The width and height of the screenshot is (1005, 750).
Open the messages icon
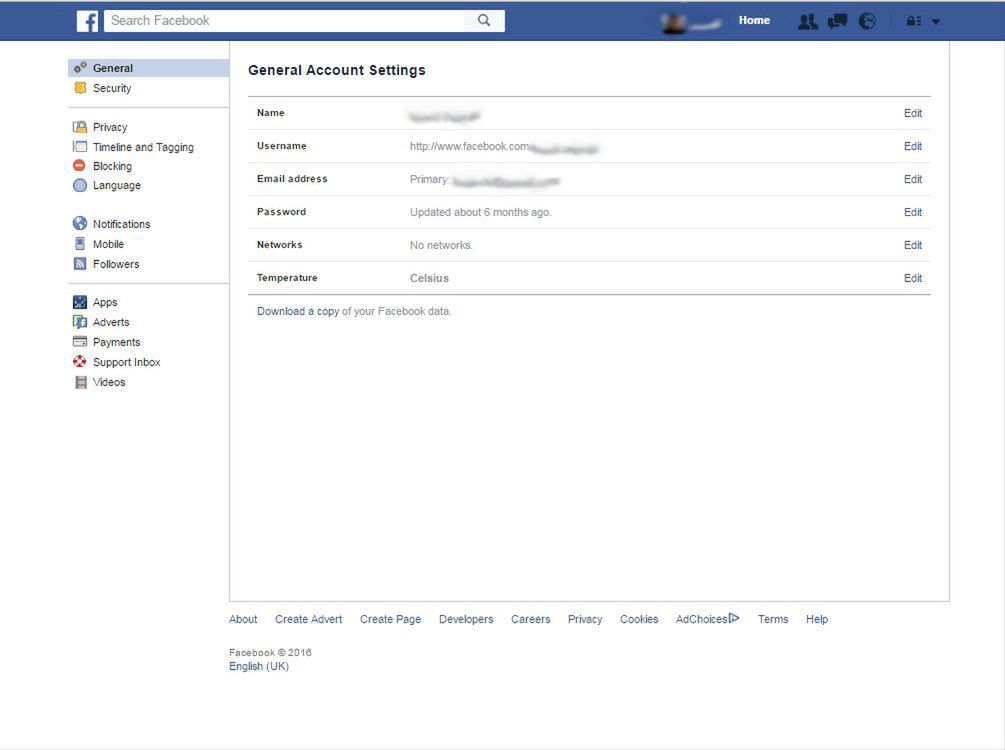pos(837,21)
